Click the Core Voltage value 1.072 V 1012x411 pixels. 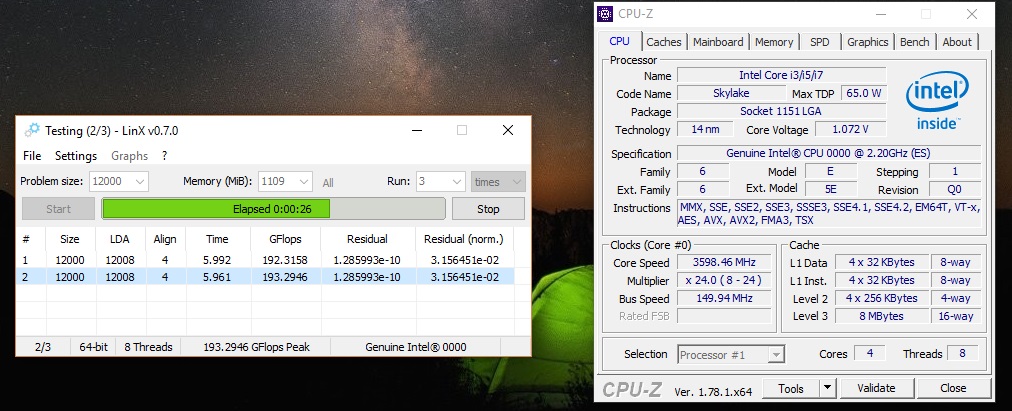[x=851, y=129]
